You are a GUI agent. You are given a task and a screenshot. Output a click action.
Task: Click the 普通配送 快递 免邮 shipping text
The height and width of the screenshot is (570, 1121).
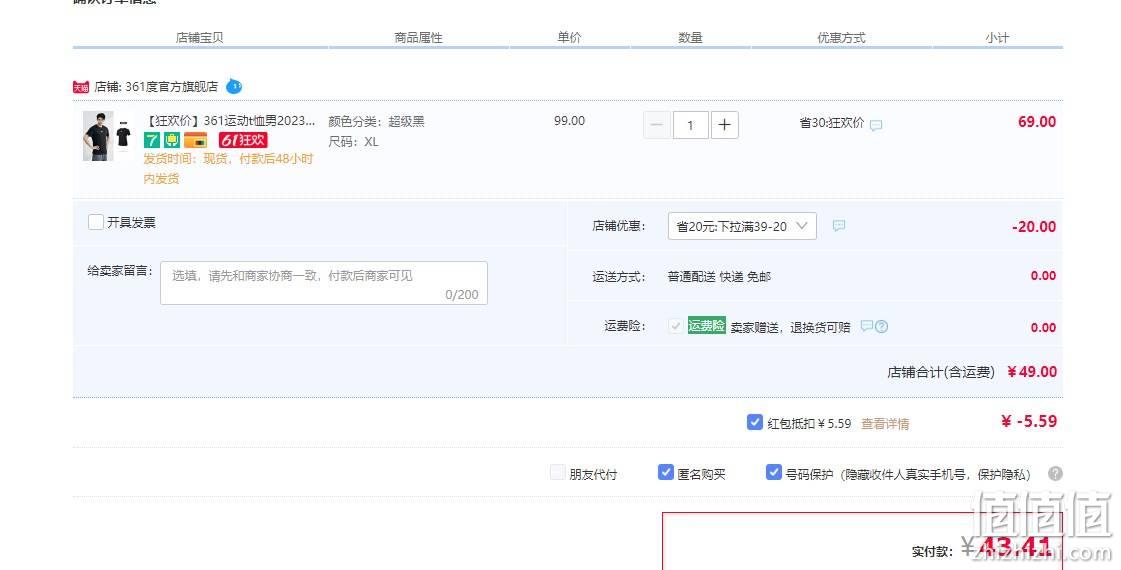[x=719, y=277]
